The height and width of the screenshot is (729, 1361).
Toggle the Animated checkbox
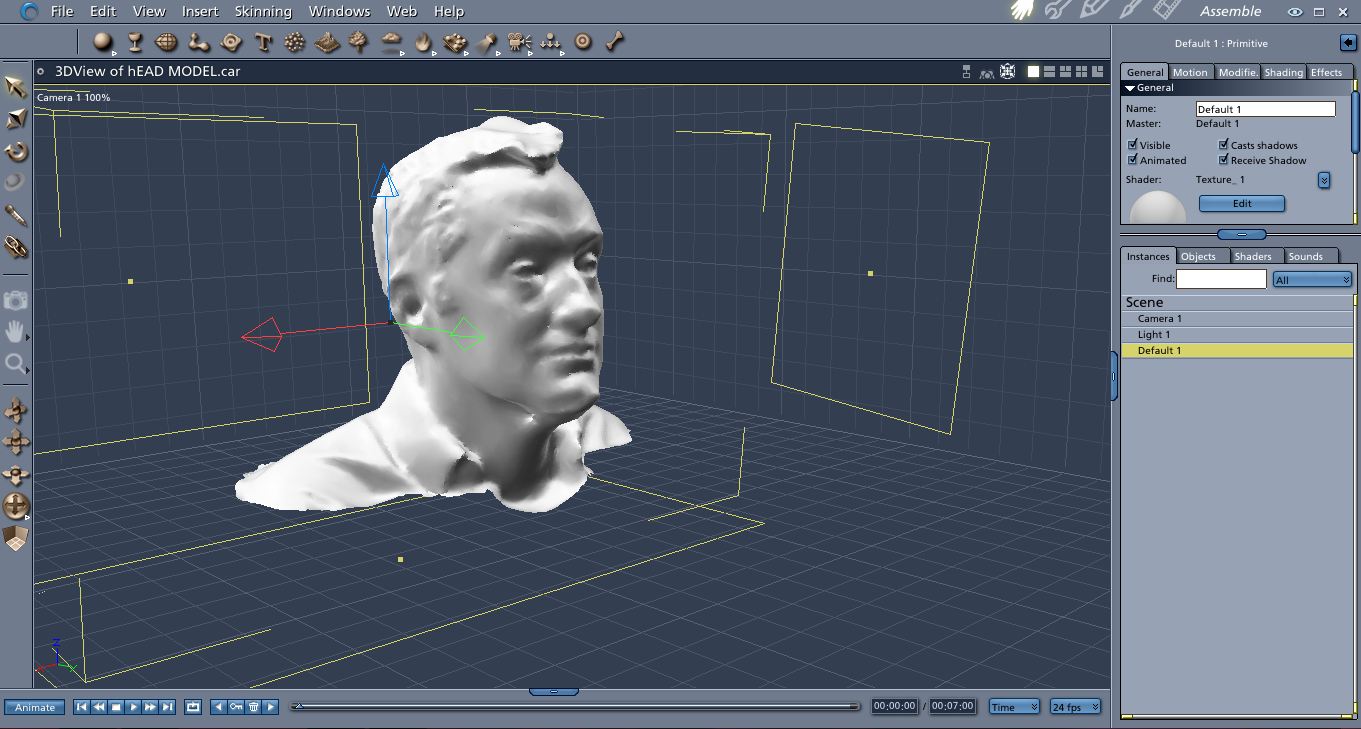click(x=1133, y=160)
